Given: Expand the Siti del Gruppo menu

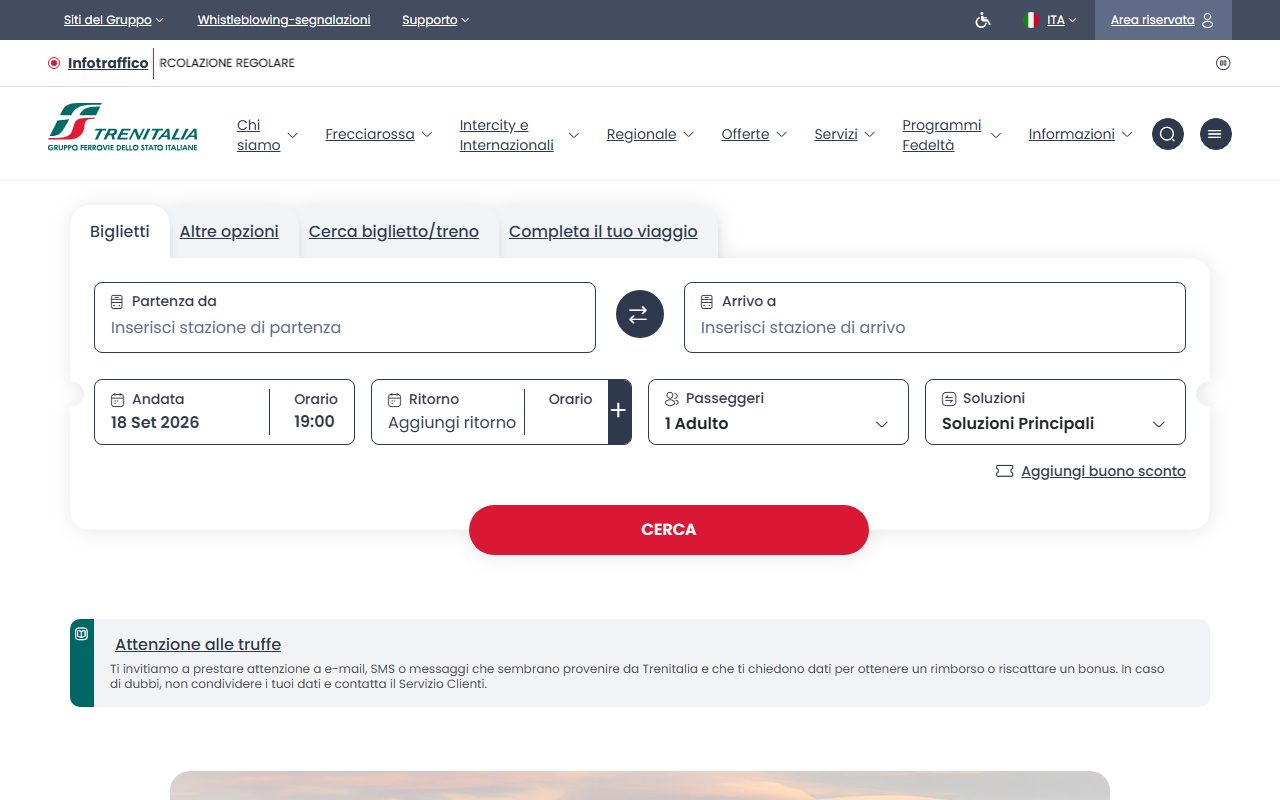Looking at the screenshot, I should point(113,20).
